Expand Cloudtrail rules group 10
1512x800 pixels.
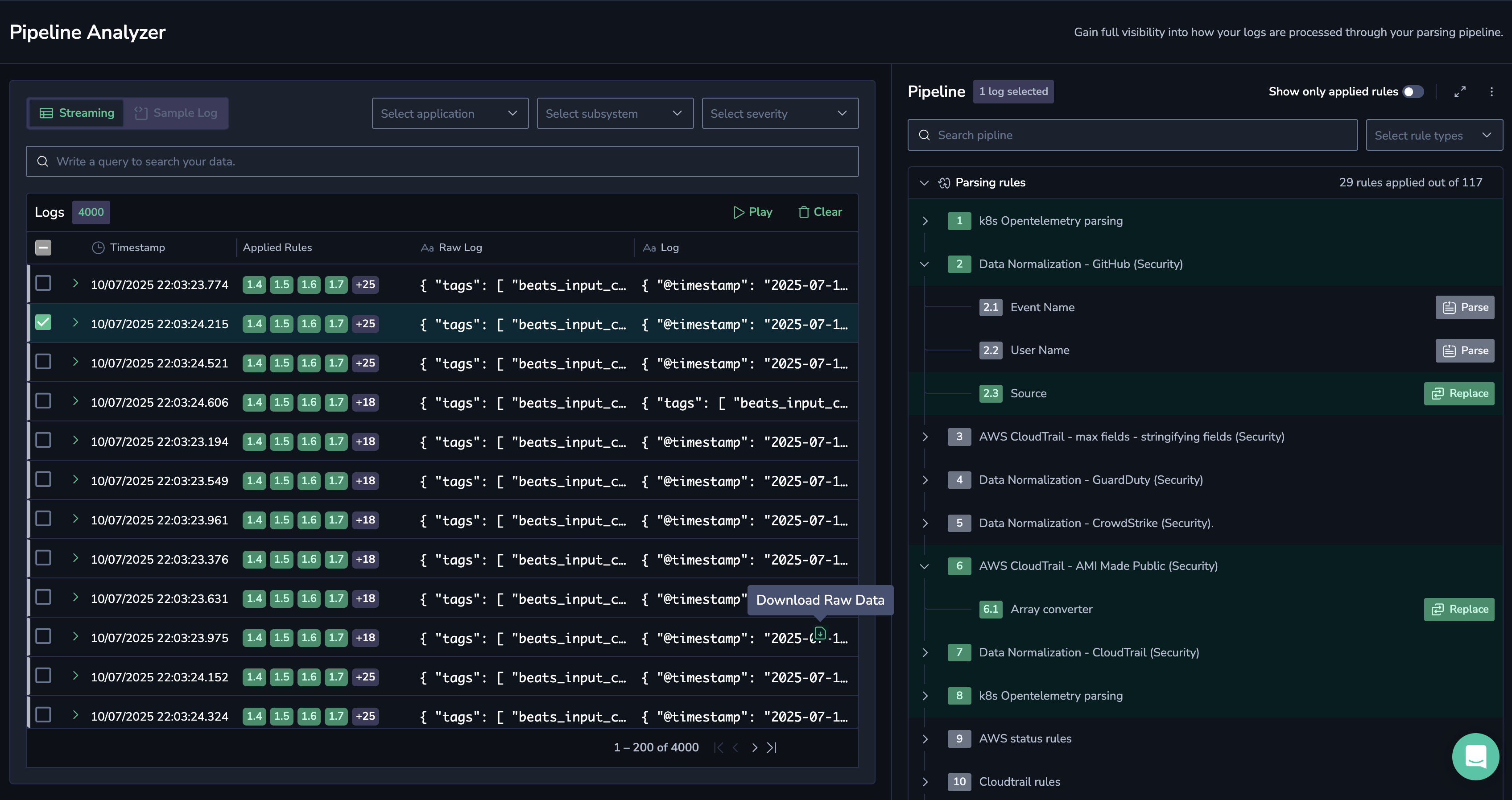925,782
